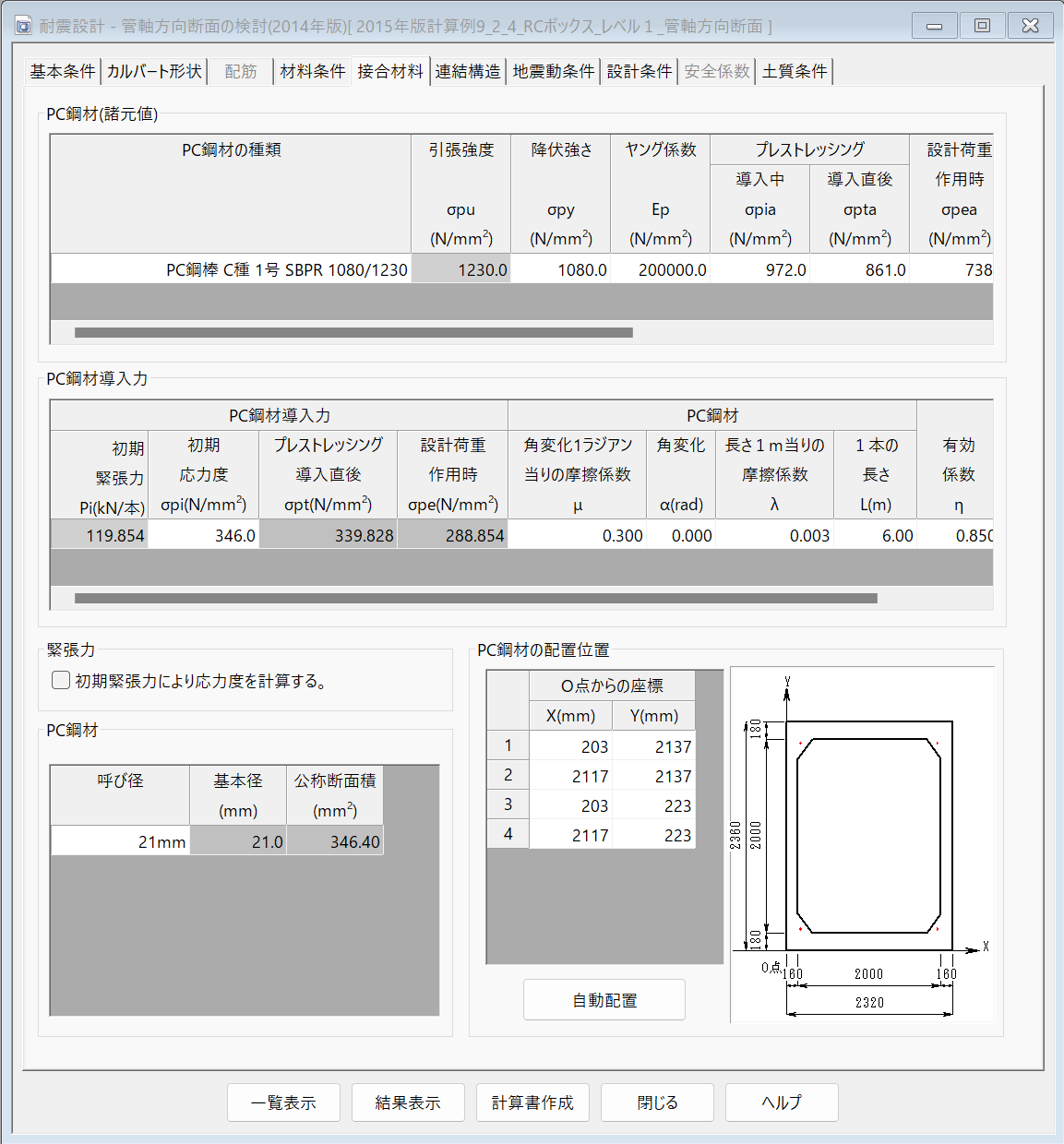The height and width of the screenshot is (1144, 1064).
Task: Select row header 1 in placement table
Action: (x=508, y=745)
